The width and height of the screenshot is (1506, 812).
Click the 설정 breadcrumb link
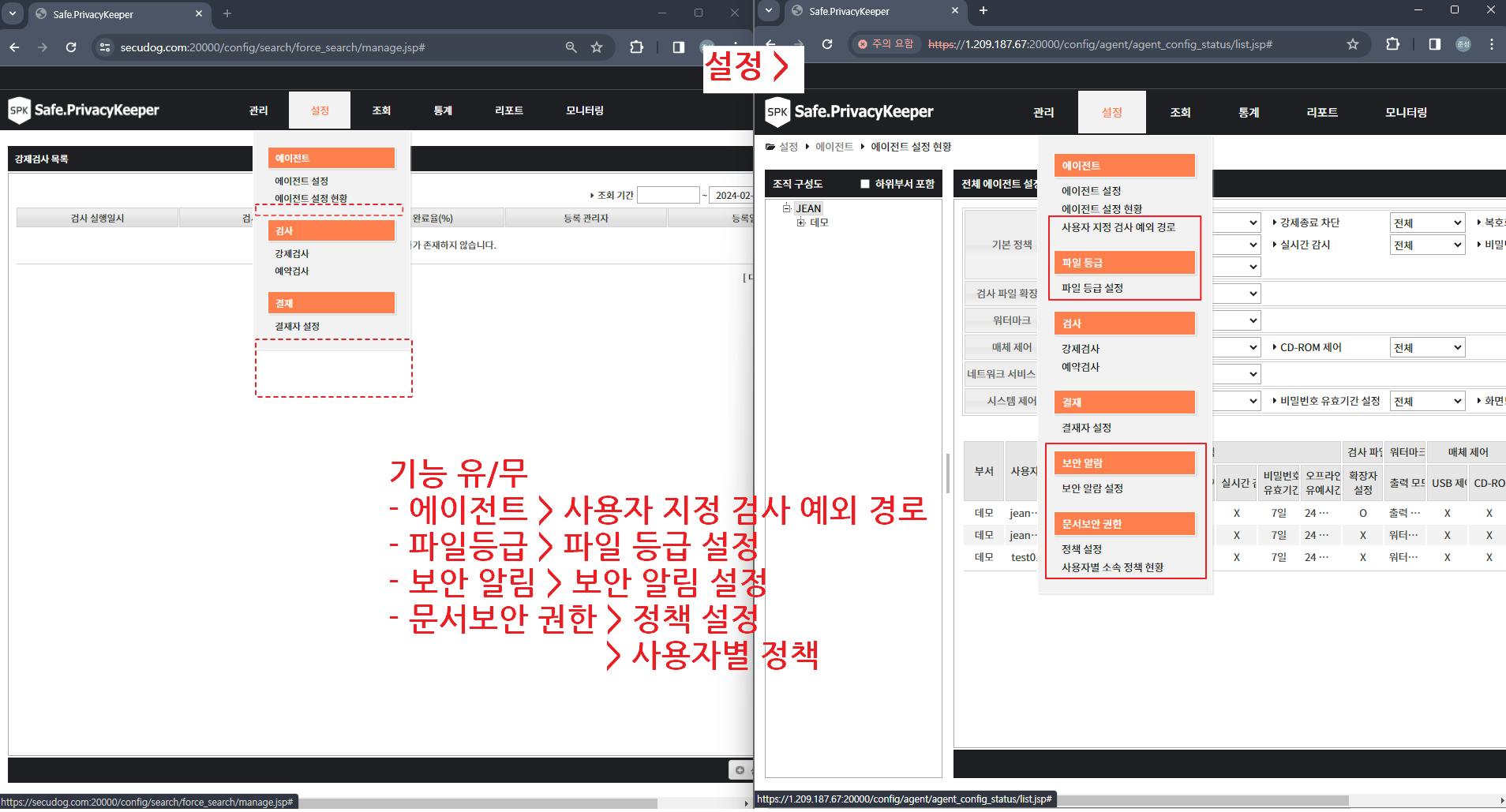pos(789,147)
